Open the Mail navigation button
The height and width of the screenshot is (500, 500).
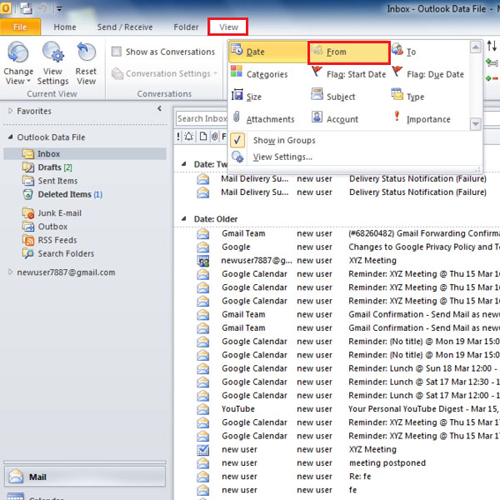coord(85,477)
